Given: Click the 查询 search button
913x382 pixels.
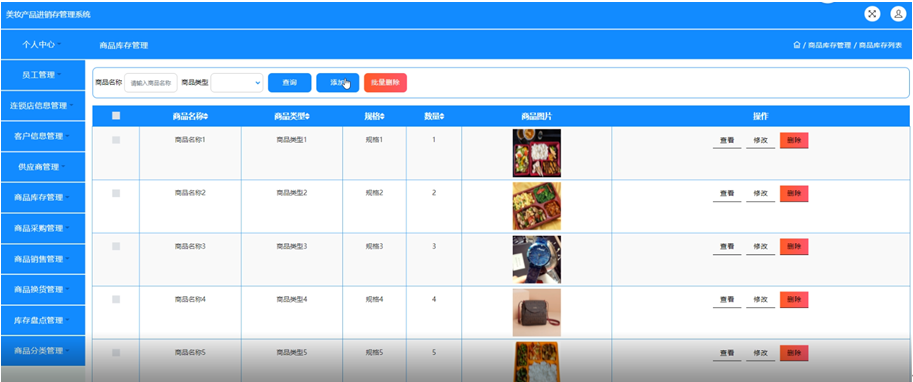Looking at the screenshot, I should click(289, 83).
